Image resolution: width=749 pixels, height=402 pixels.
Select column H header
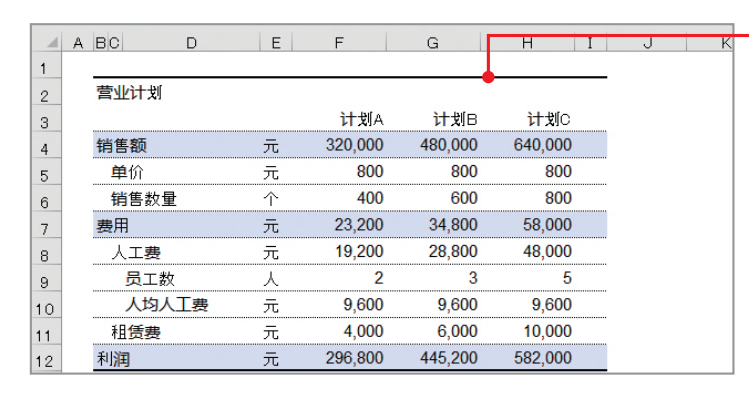point(527,43)
